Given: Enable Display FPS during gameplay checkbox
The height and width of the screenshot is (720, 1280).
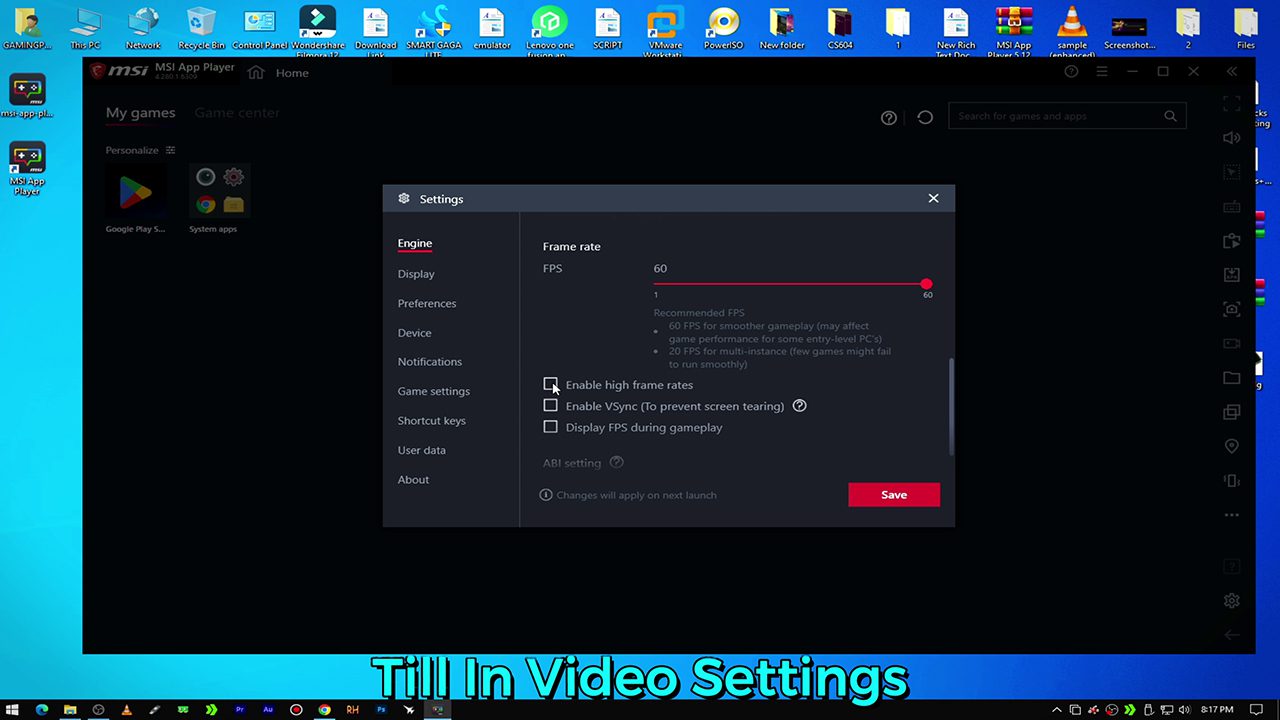Looking at the screenshot, I should (550, 427).
